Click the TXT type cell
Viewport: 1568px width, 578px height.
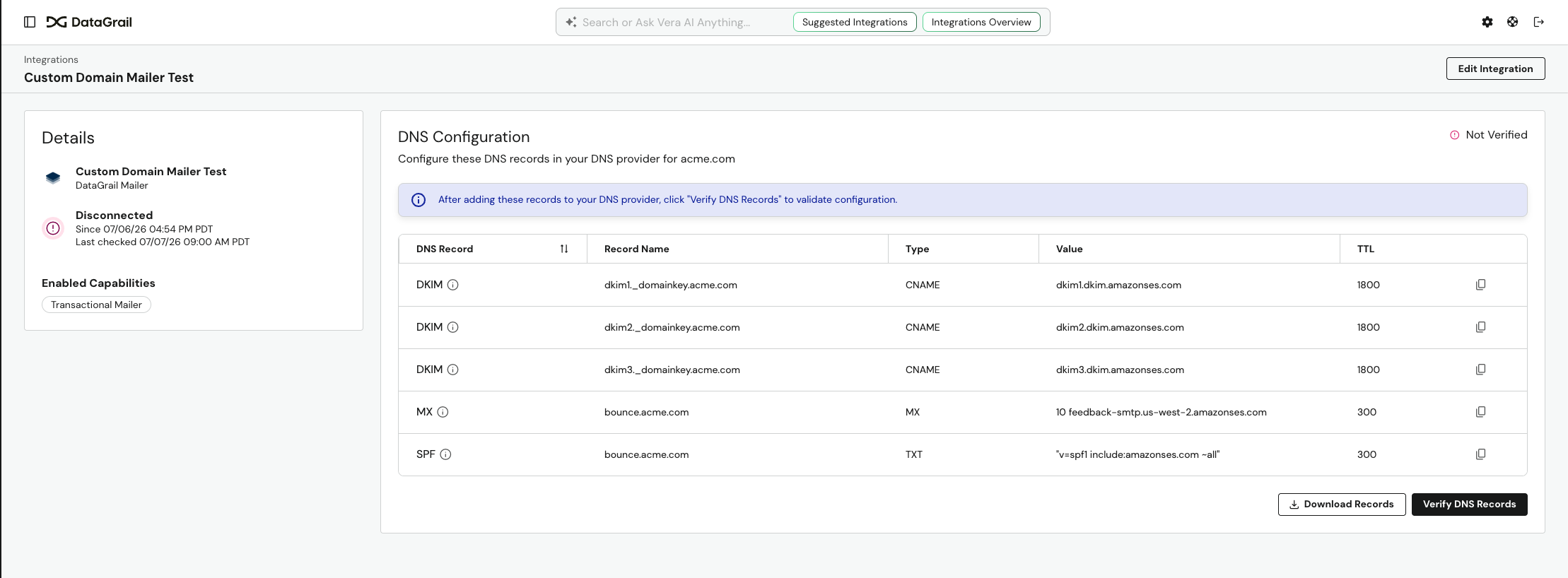point(914,454)
